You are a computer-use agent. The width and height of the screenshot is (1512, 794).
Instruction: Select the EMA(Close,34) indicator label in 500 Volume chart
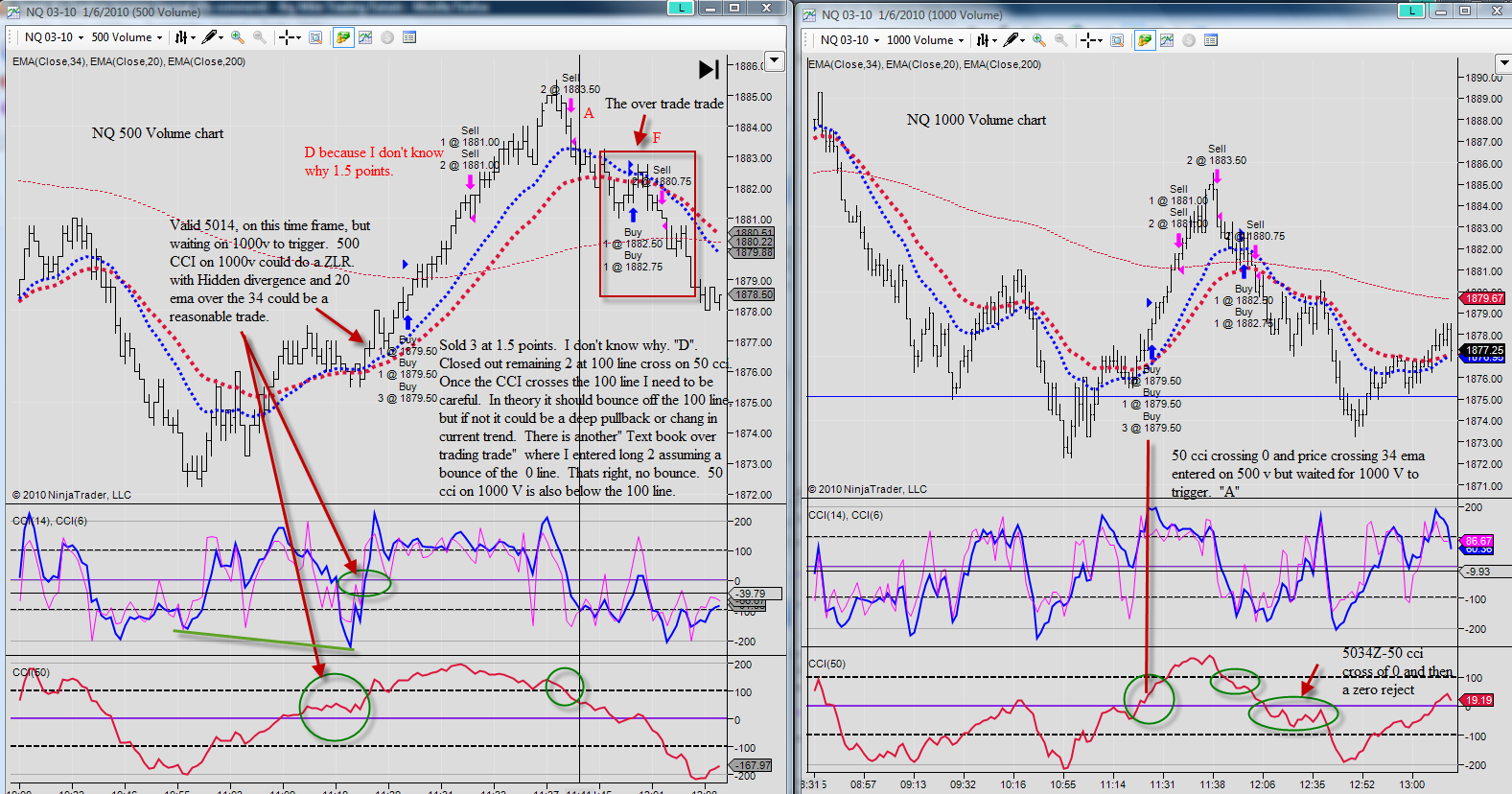[49, 61]
